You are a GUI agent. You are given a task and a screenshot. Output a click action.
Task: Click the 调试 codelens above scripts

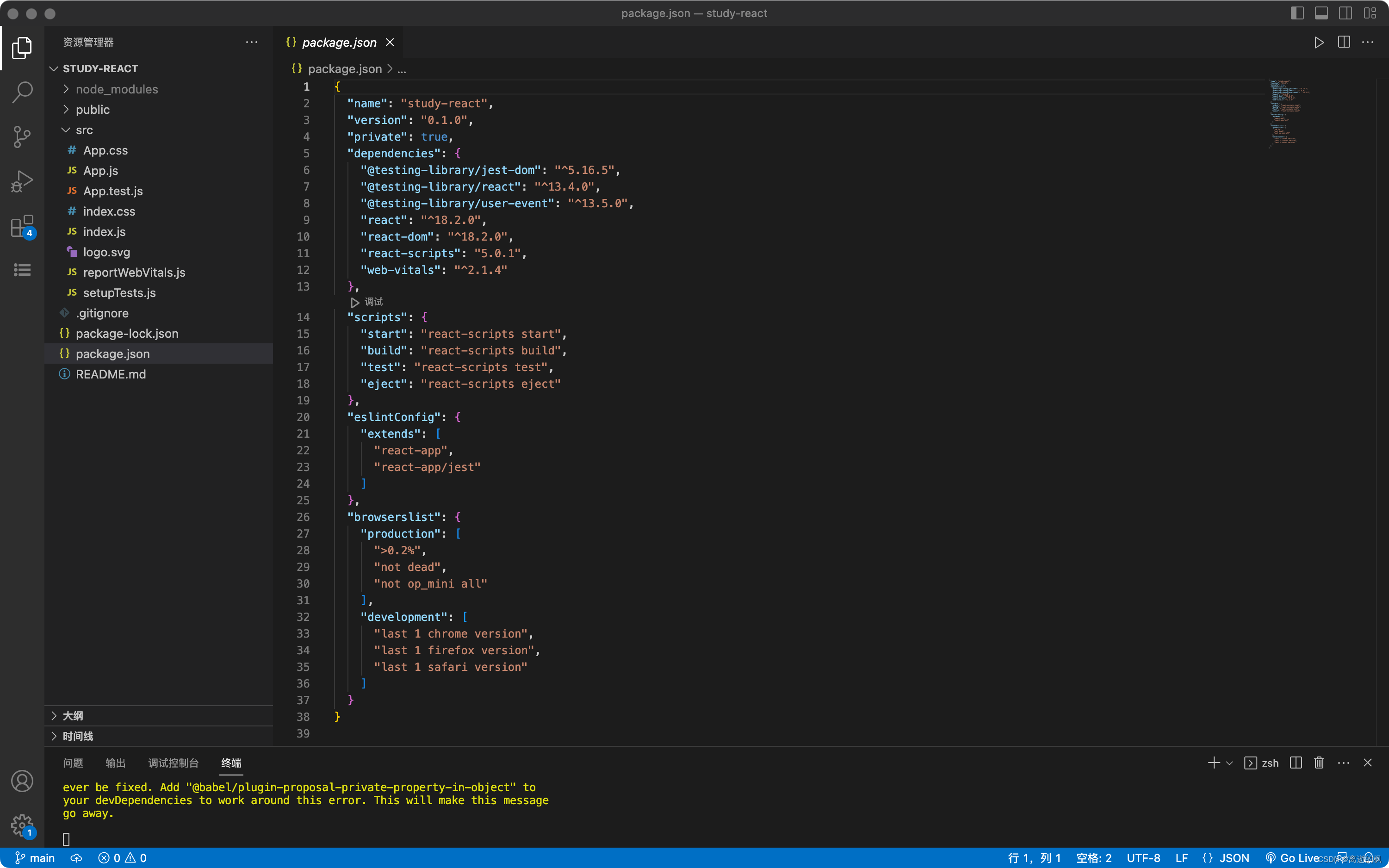click(373, 301)
